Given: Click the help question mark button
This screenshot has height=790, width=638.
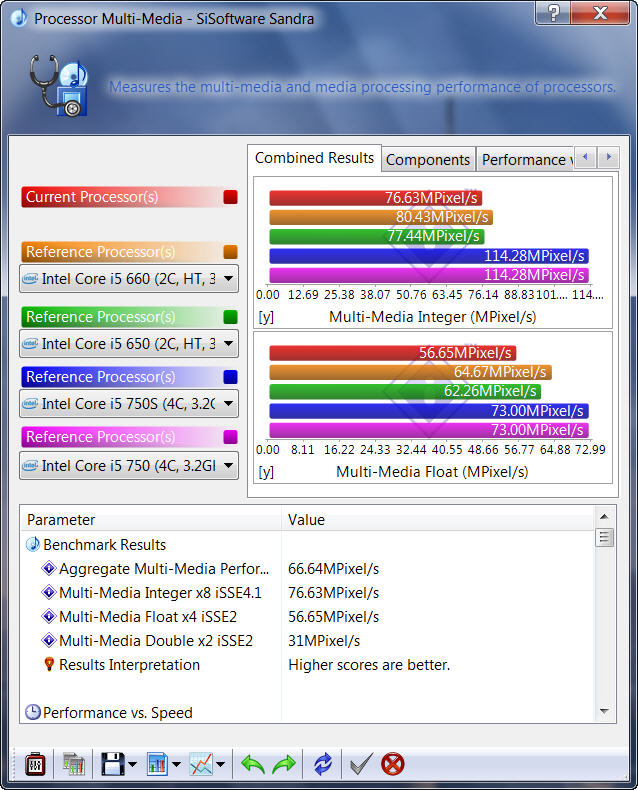Looking at the screenshot, I should pyautogui.click(x=553, y=13).
